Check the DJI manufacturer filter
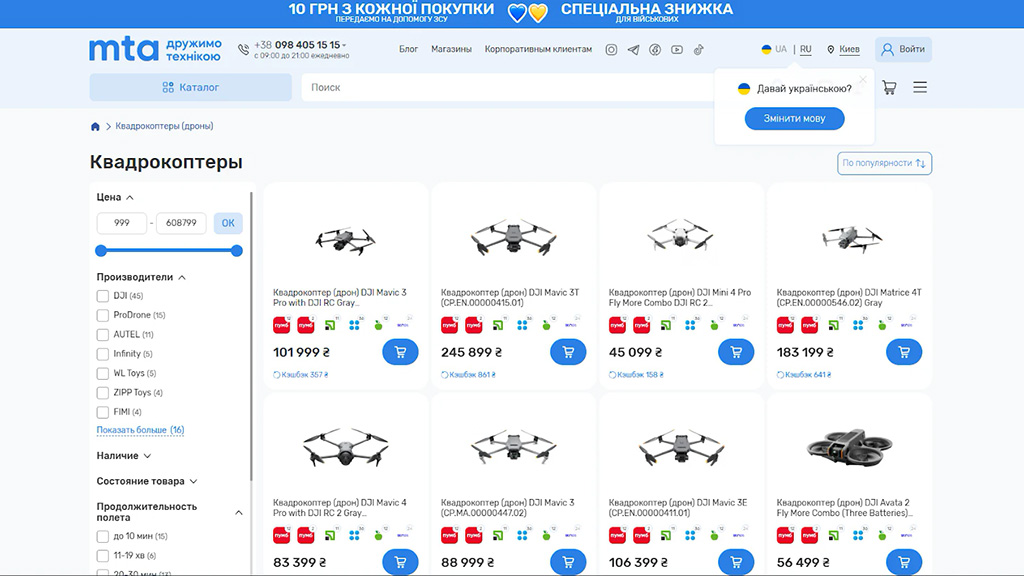The height and width of the screenshot is (576, 1024). pyautogui.click(x=103, y=296)
